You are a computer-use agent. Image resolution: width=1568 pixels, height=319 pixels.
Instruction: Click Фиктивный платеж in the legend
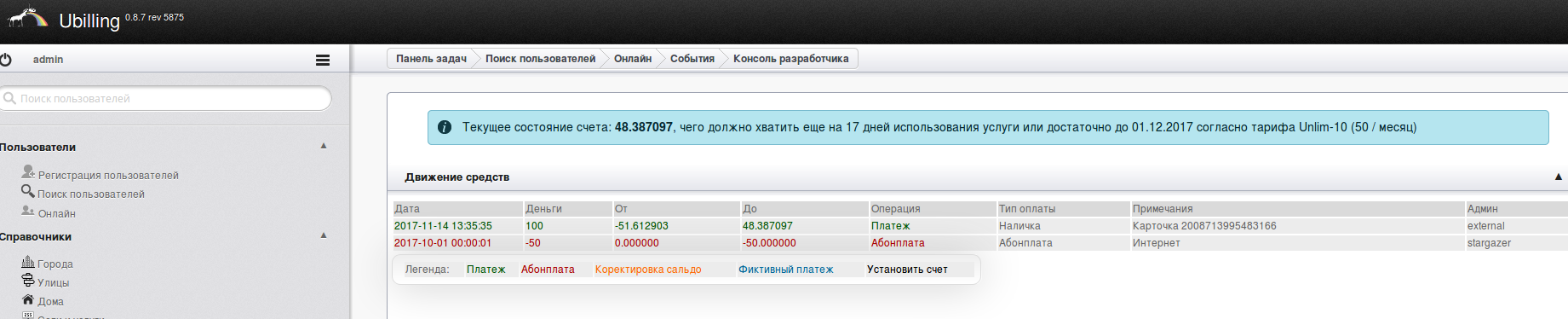pyautogui.click(x=785, y=270)
